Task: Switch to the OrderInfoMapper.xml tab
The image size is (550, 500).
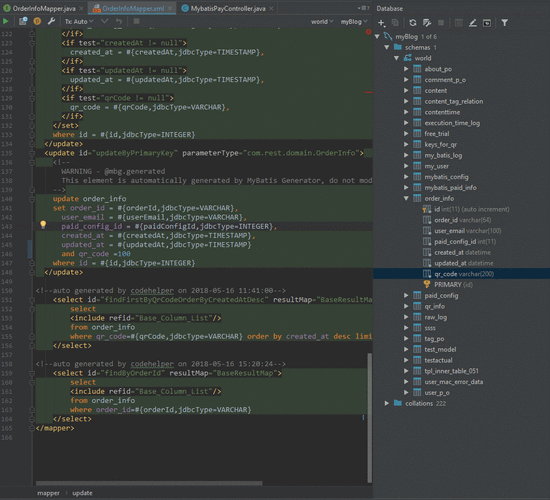Action: pos(133,8)
